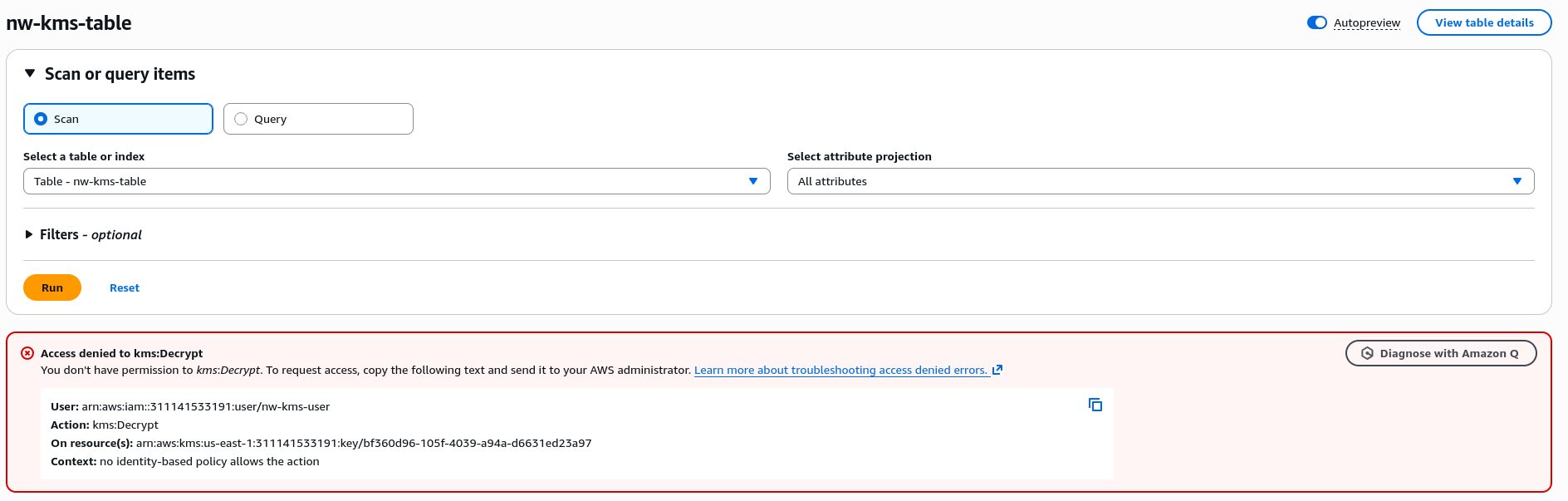Click the Reset link
Viewport: 1568px width, 501px height.
125,287
